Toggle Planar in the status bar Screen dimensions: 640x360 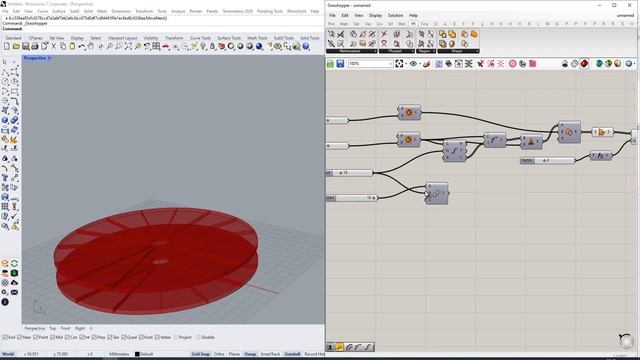pyautogui.click(x=234, y=354)
